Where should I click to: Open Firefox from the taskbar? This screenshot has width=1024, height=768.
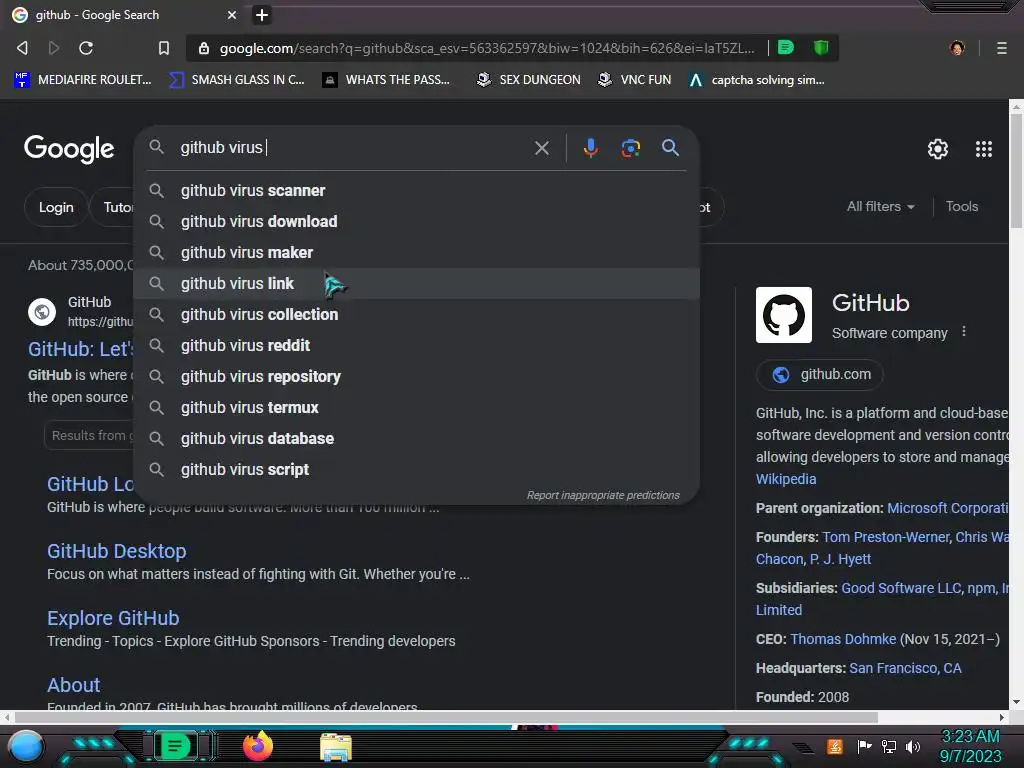(x=257, y=746)
